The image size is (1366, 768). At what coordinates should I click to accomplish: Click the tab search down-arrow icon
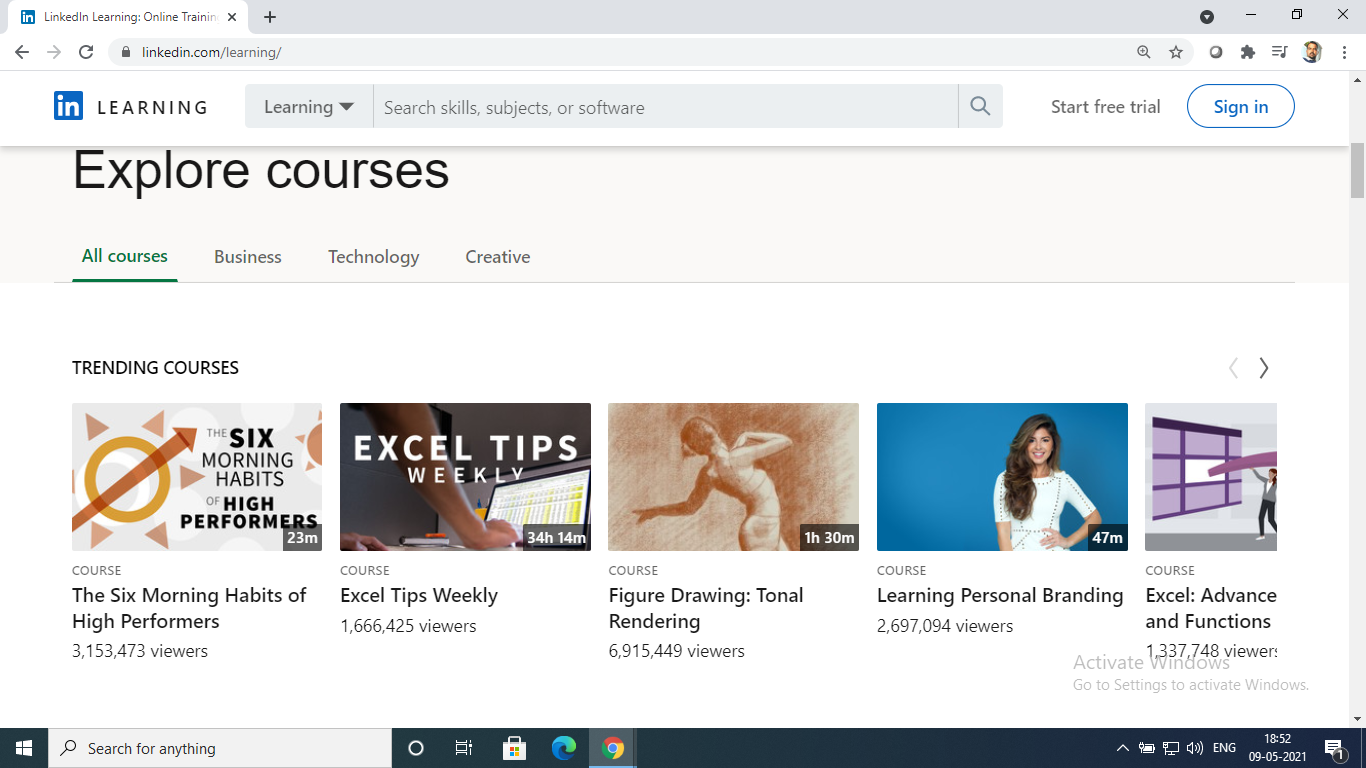1207,17
